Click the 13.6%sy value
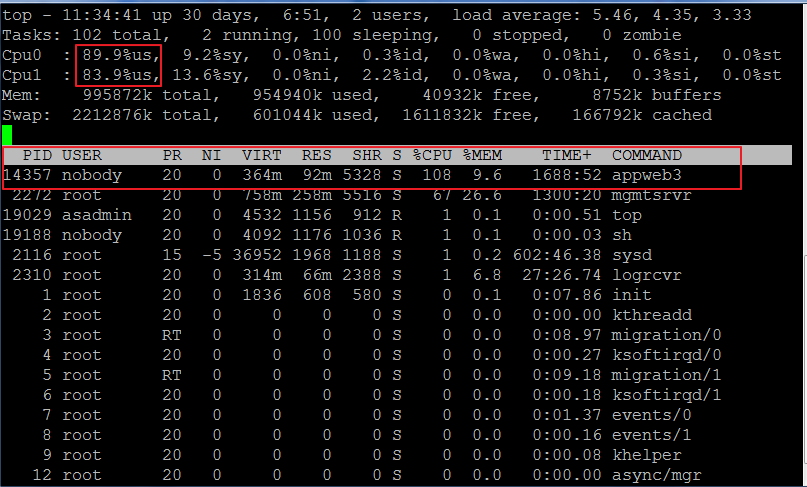Image resolution: width=807 pixels, height=487 pixels. pyautogui.click(x=211, y=76)
